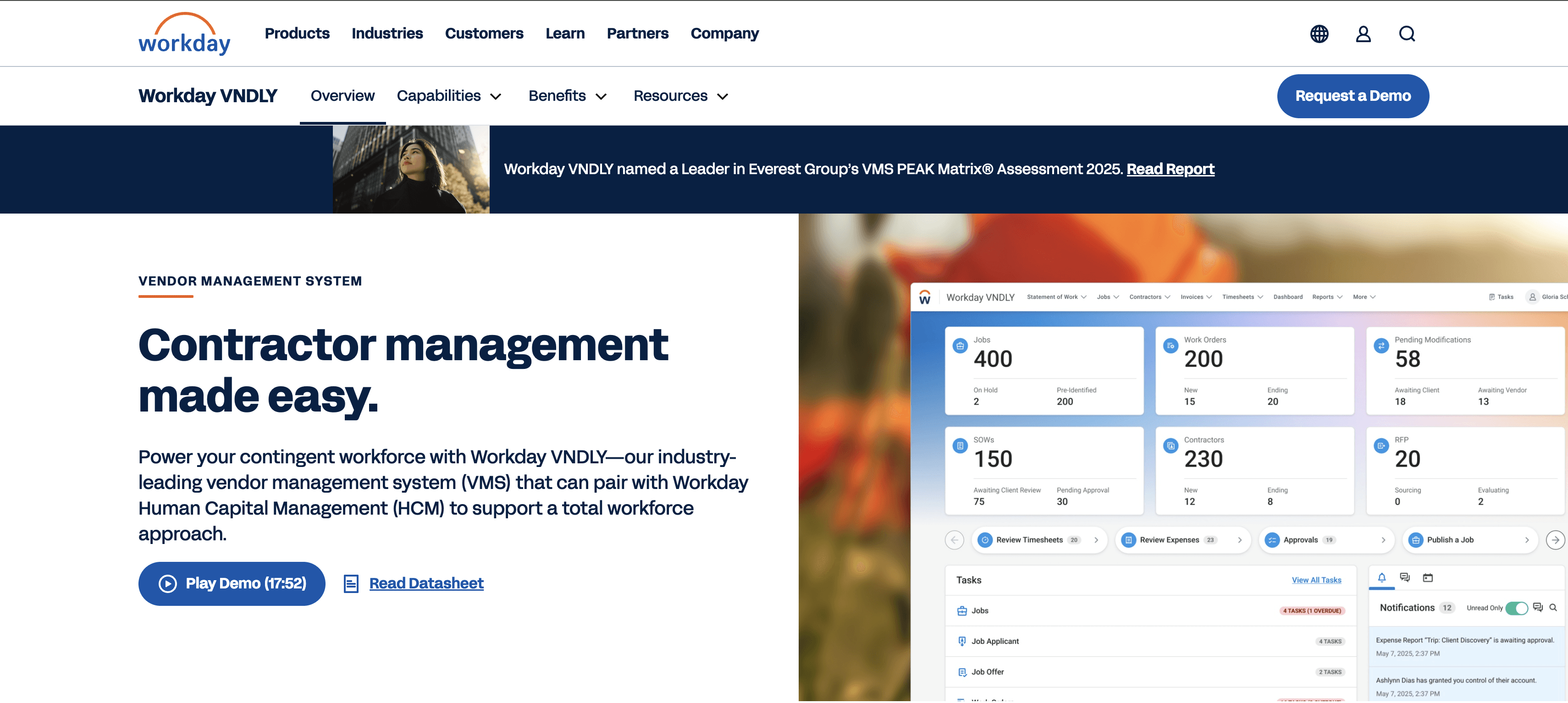Click the notifications bell icon in dashboard
Image resolution: width=1568 pixels, height=703 pixels.
(1382, 577)
